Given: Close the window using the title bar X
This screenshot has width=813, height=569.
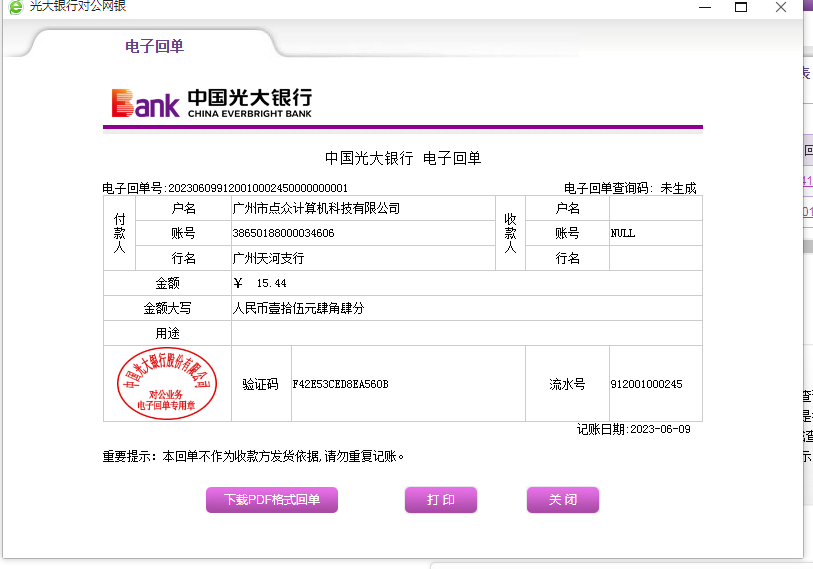Looking at the screenshot, I should pos(781,7).
